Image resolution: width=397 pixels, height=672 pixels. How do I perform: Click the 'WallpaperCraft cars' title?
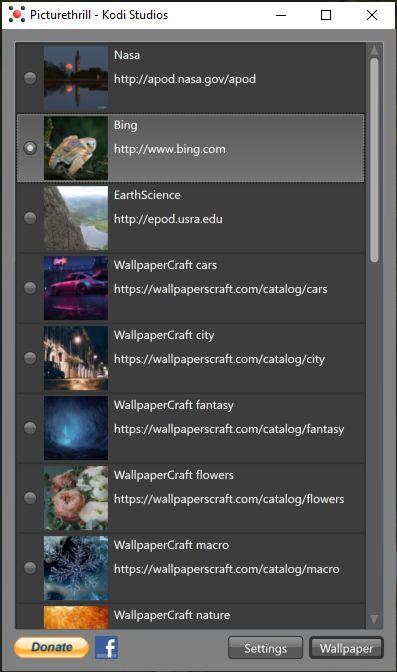(x=165, y=265)
